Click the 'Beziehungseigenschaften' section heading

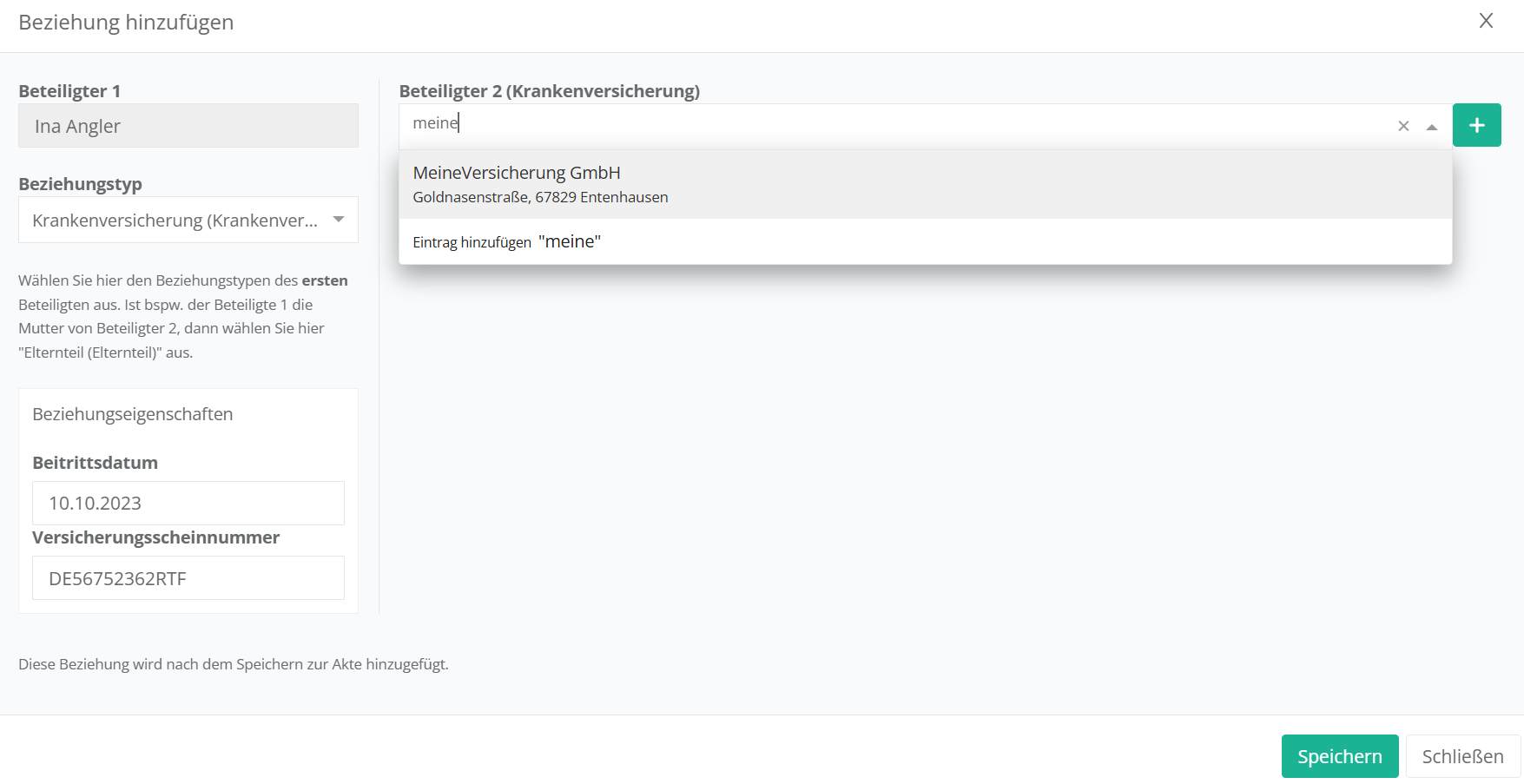pos(133,414)
